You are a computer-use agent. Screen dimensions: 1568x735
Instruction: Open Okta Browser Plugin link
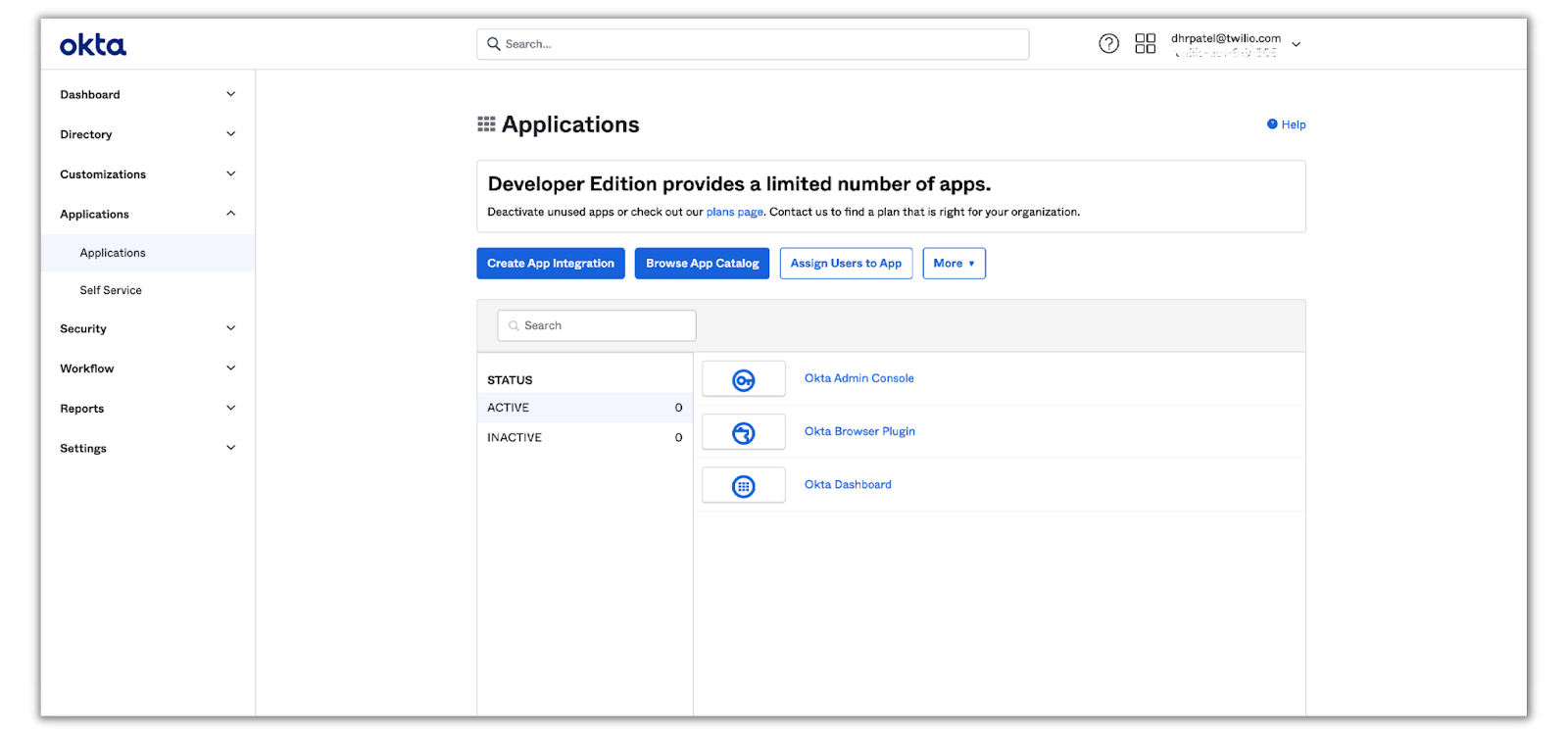point(859,431)
